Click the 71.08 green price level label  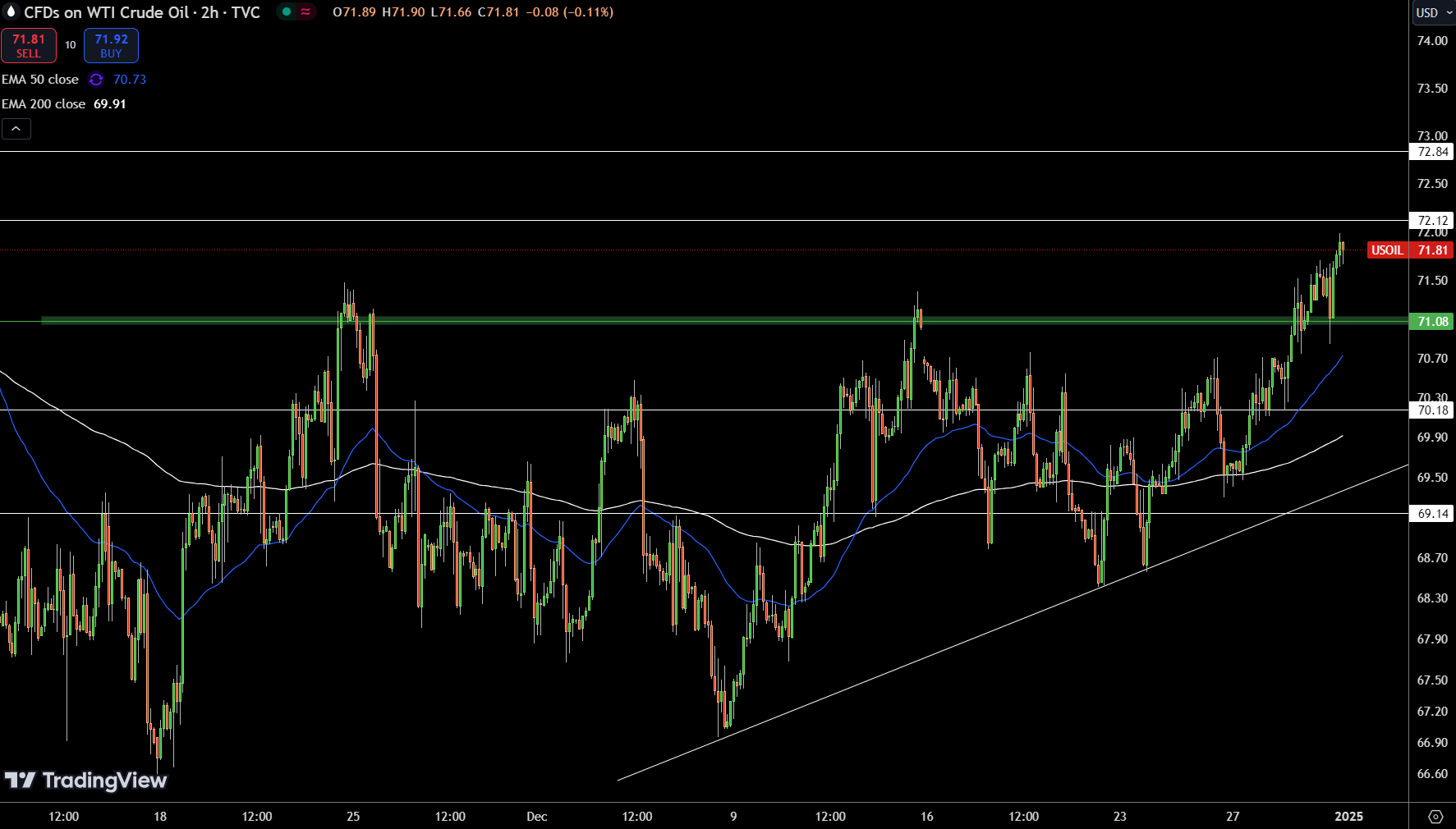pos(1432,322)
